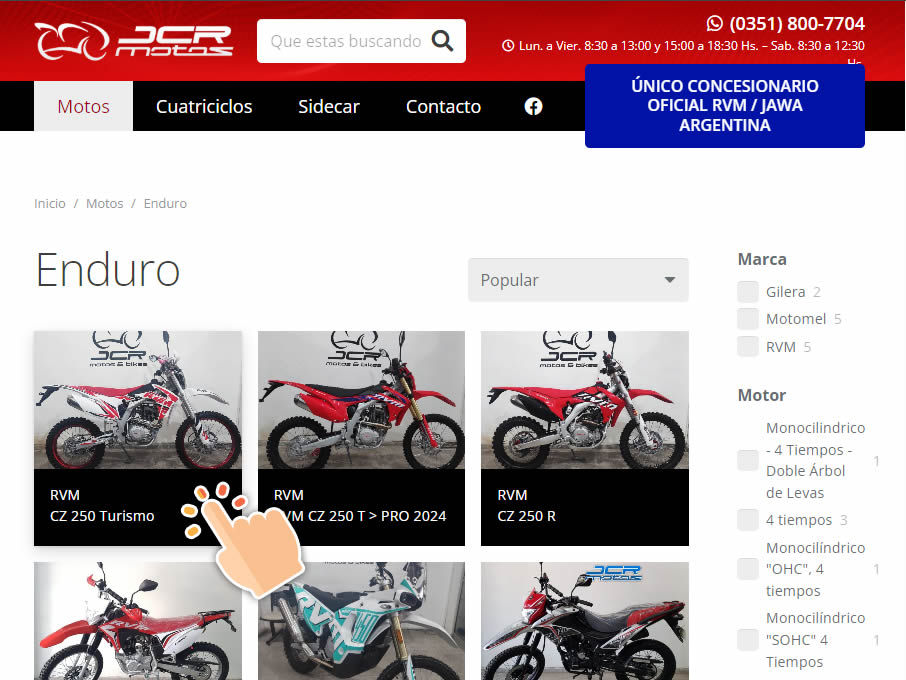The image size is (906, 680).
Task: Tick the Gilera brand checkbox
Action: 748,292
